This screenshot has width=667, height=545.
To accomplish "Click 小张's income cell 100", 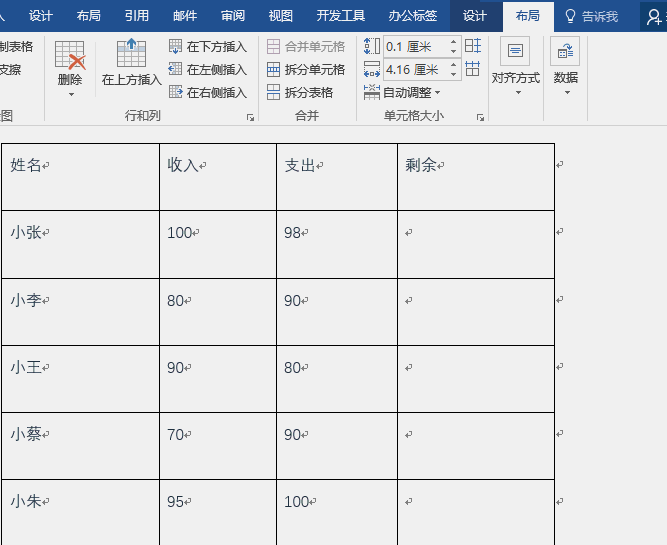I will (x=218, y=245).
